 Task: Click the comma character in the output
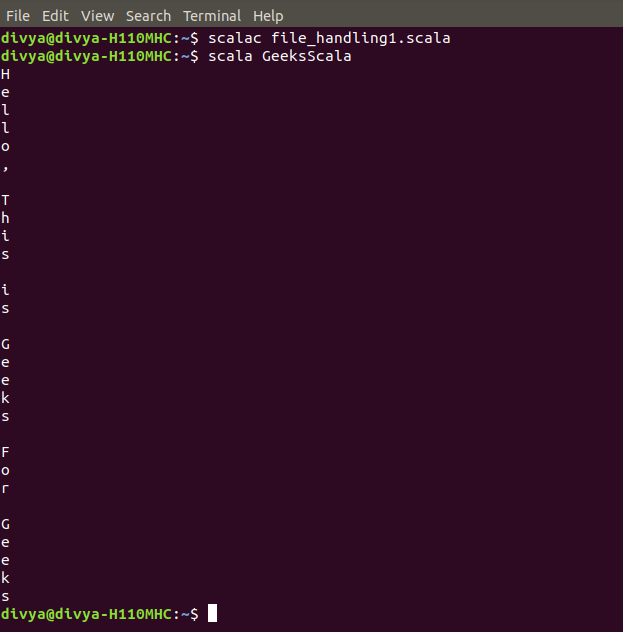click(5, 168)
